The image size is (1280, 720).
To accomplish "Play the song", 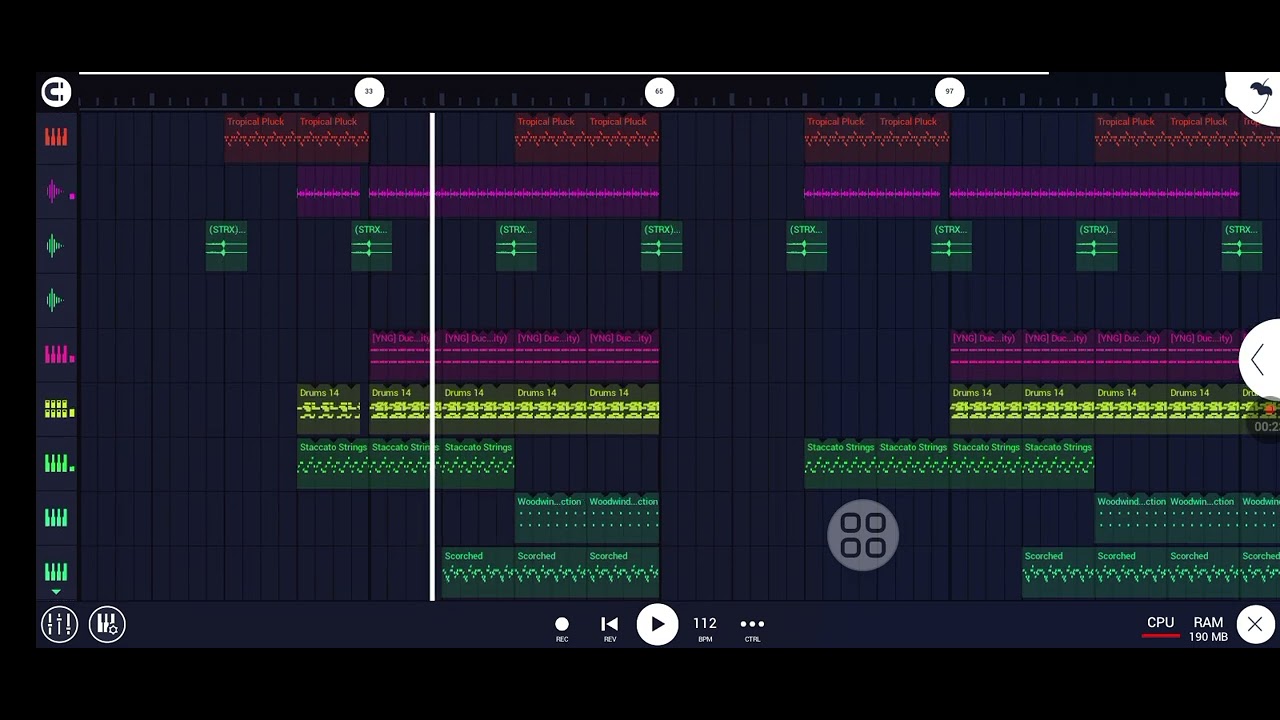I will click(x=657, y=624).
